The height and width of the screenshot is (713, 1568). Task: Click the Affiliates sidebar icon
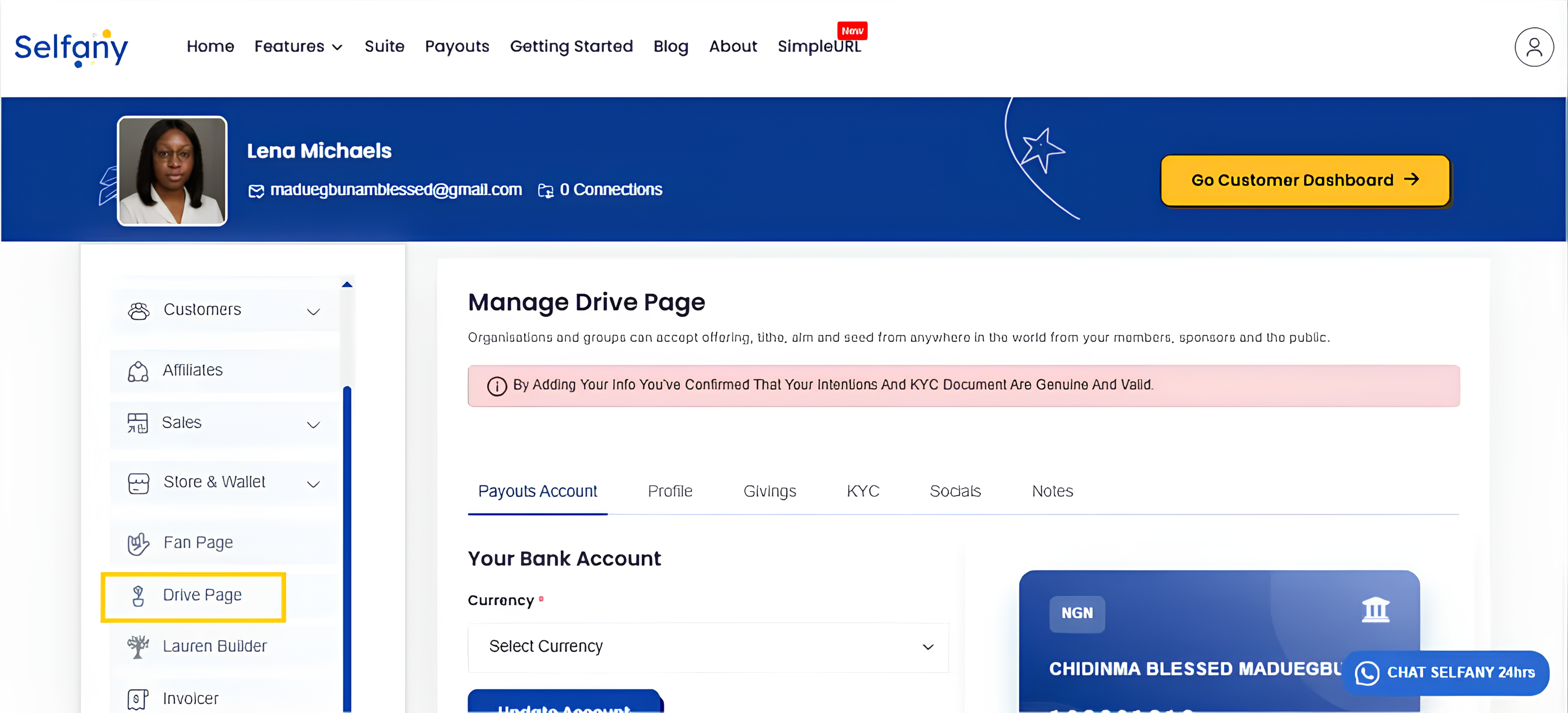138,371
